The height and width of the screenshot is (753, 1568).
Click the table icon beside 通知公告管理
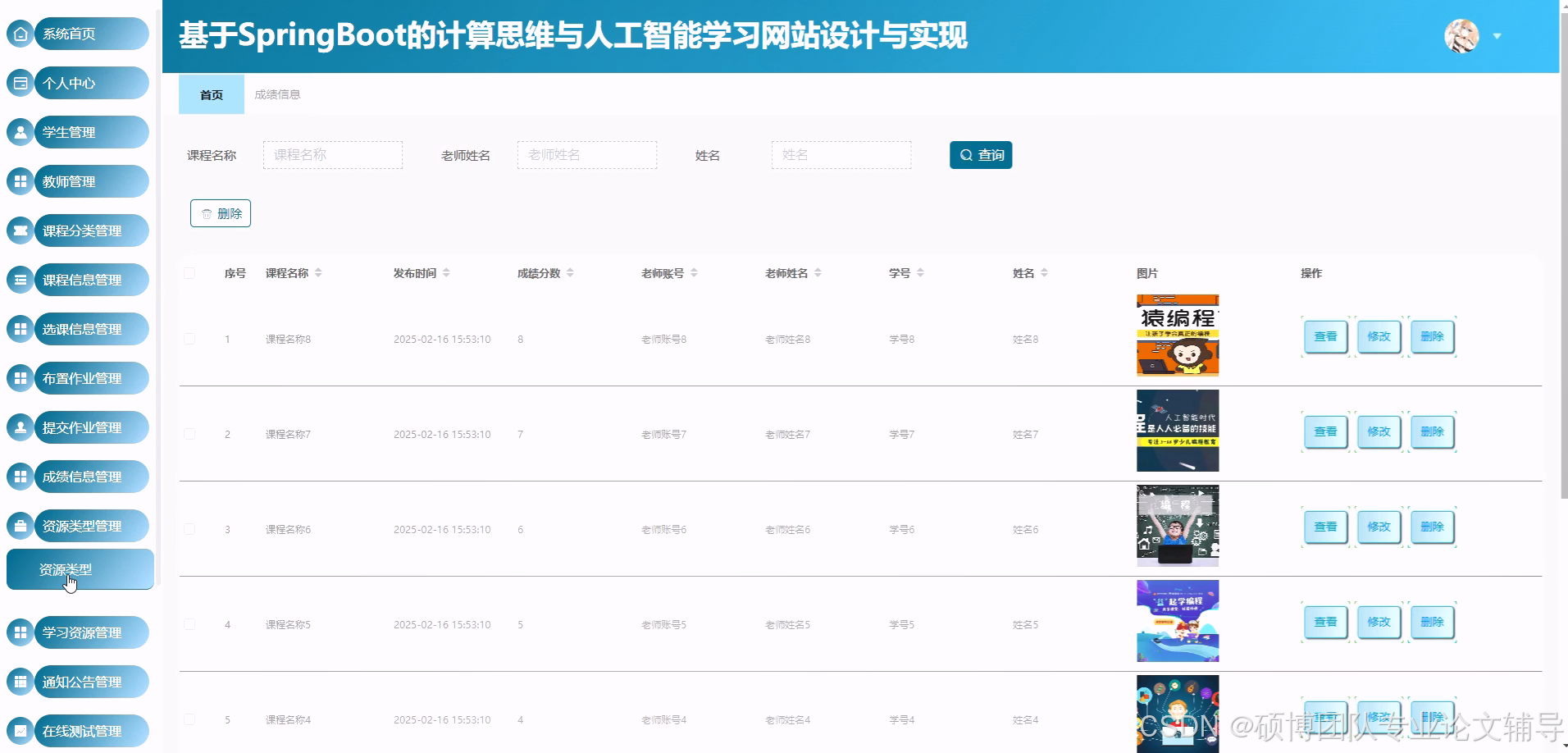(21, 682)
